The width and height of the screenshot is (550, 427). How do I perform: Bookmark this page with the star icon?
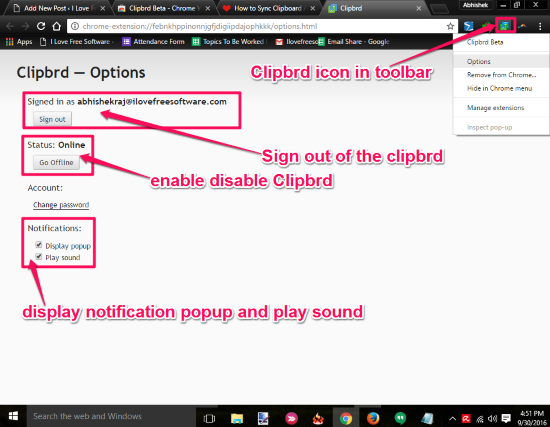coord(450,26)
